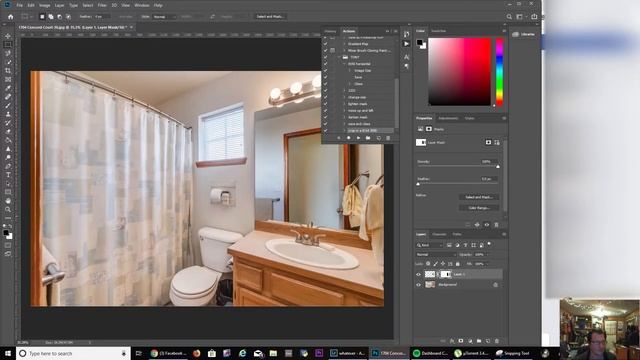
Task: Select the Zoom tool
Action: 8,209
